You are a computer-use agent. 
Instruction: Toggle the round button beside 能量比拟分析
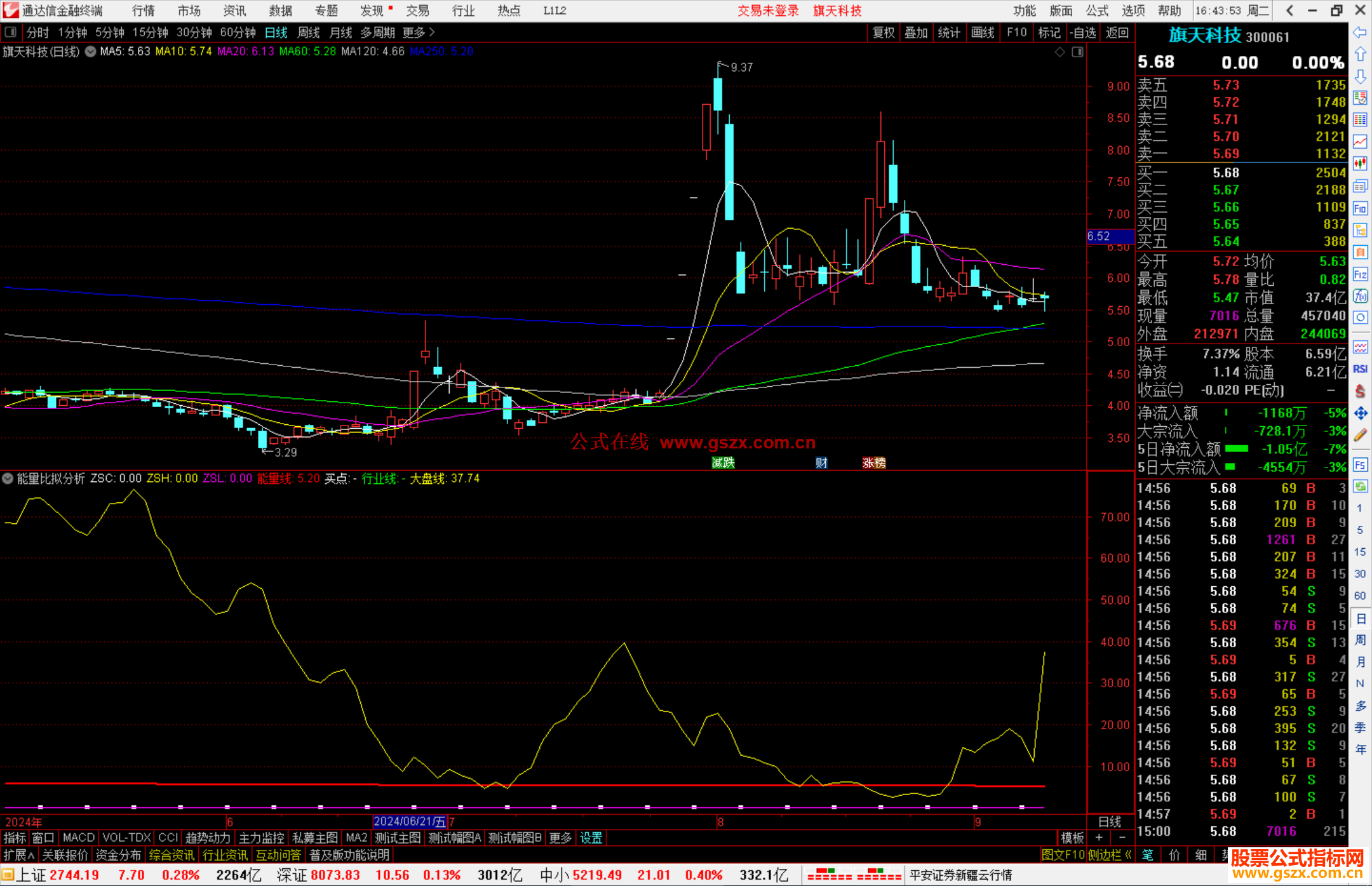[x=8, y=478]
